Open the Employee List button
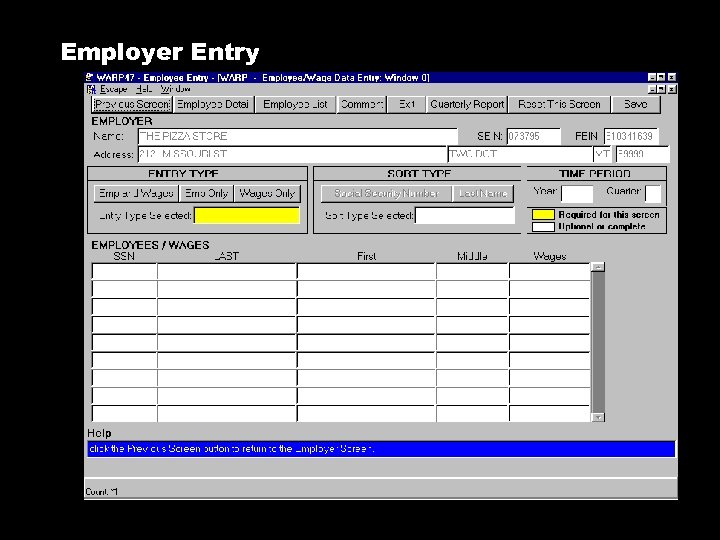The height and width of the screenshot is (540, 720). click(x=295, y=104)
